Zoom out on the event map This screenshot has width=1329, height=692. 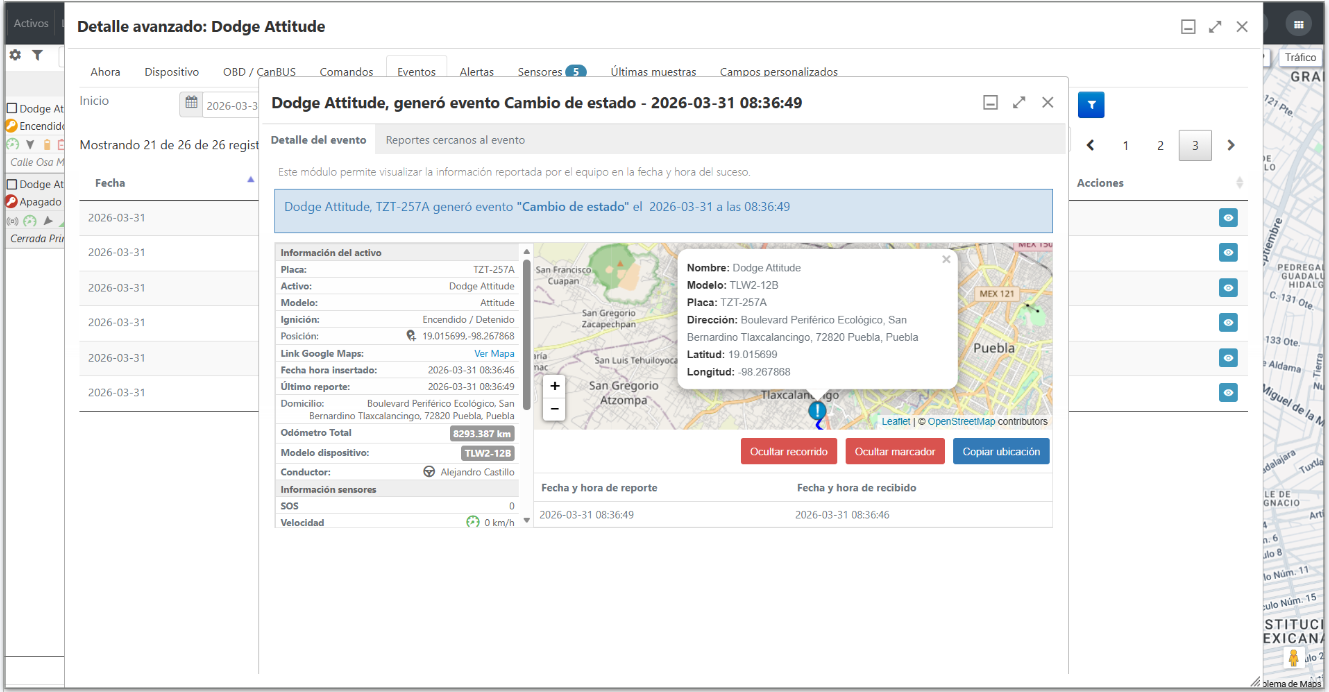pyautogui.click(x=555, y=409)
